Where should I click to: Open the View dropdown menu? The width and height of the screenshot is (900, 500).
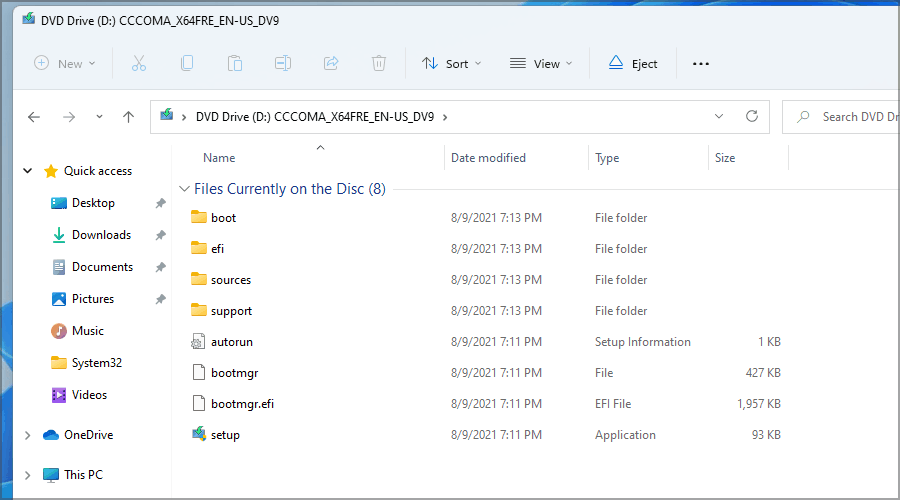tap(541, 64)
